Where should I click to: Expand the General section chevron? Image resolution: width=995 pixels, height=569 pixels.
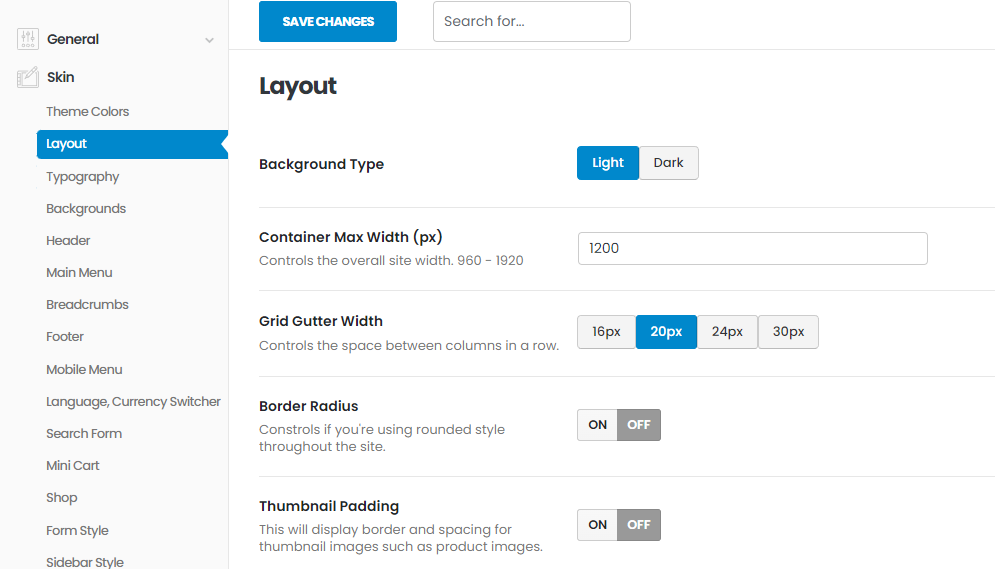[x=209, y=40]
